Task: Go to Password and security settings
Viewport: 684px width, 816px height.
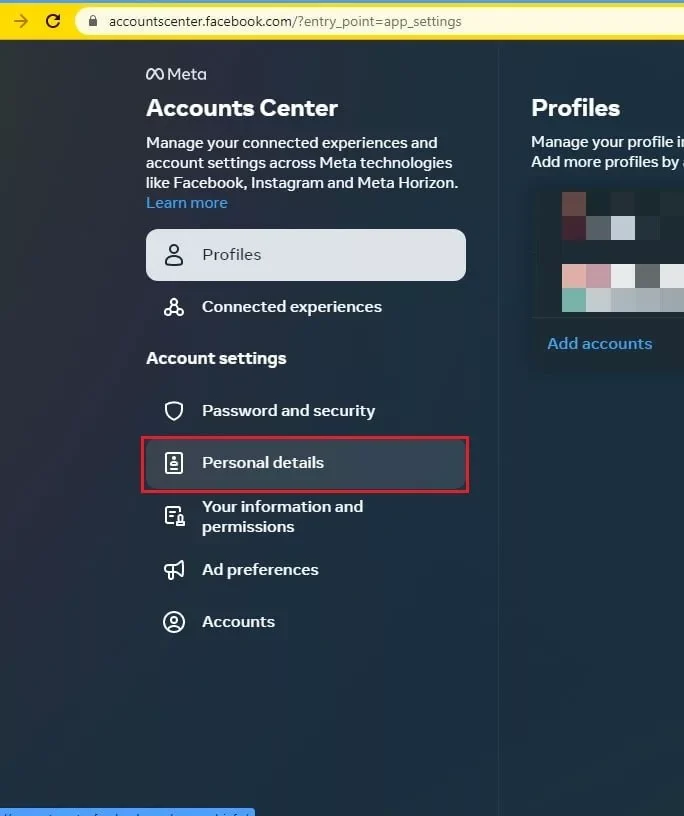Action: [x=288, y=411]
